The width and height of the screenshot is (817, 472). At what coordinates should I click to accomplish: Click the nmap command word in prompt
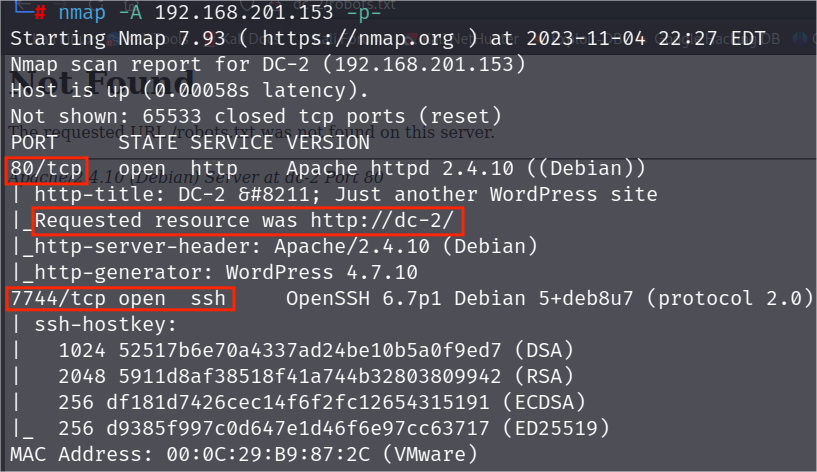click(82, 13)
